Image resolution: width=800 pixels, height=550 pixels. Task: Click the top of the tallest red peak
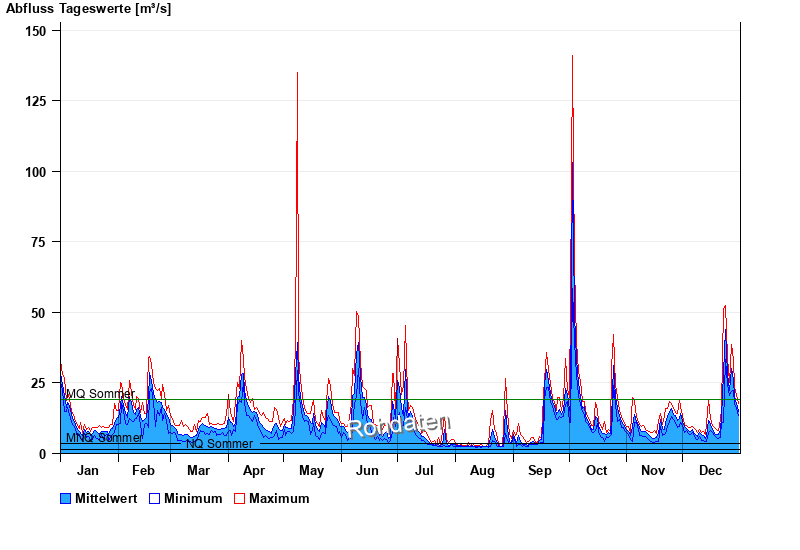pyautogui.click(x=572, y=56)
